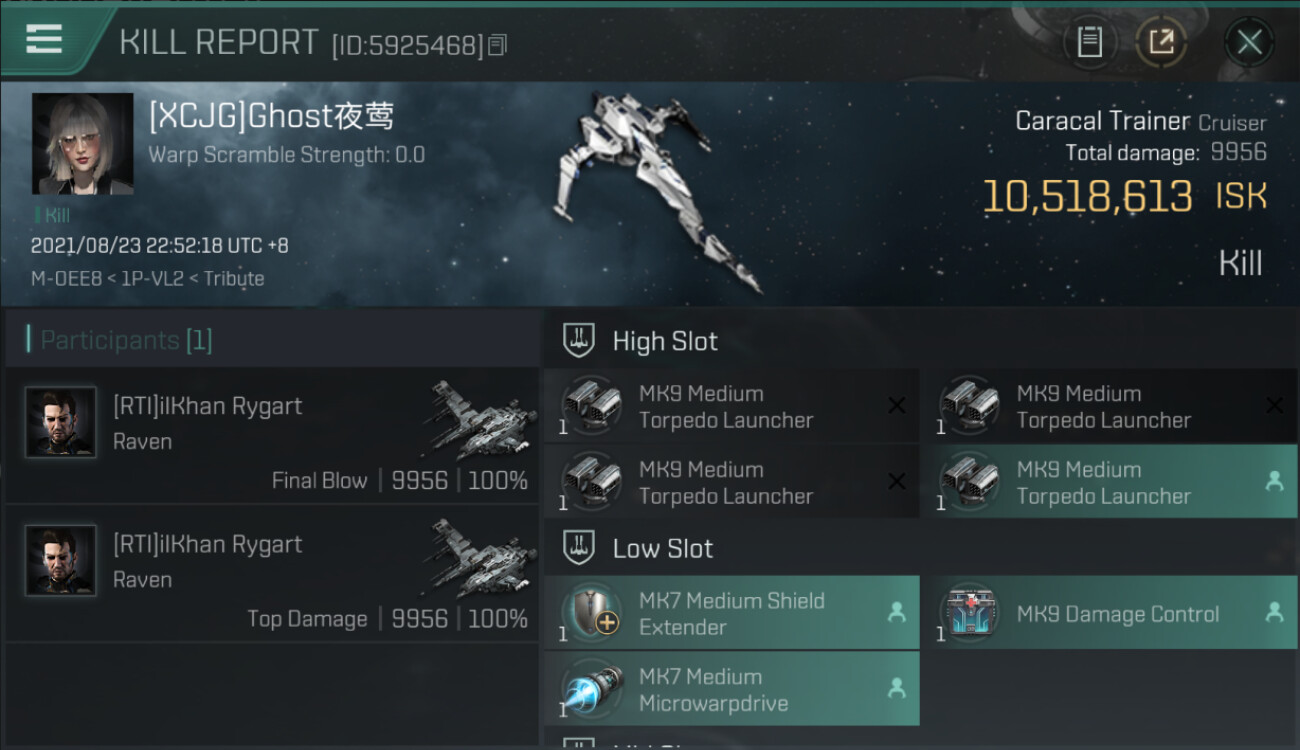The width and height of the screenshot is (1300, 750).
Task: Click [XCJG]Ghost夜莺 pilot name
Action: click(271, 116)
